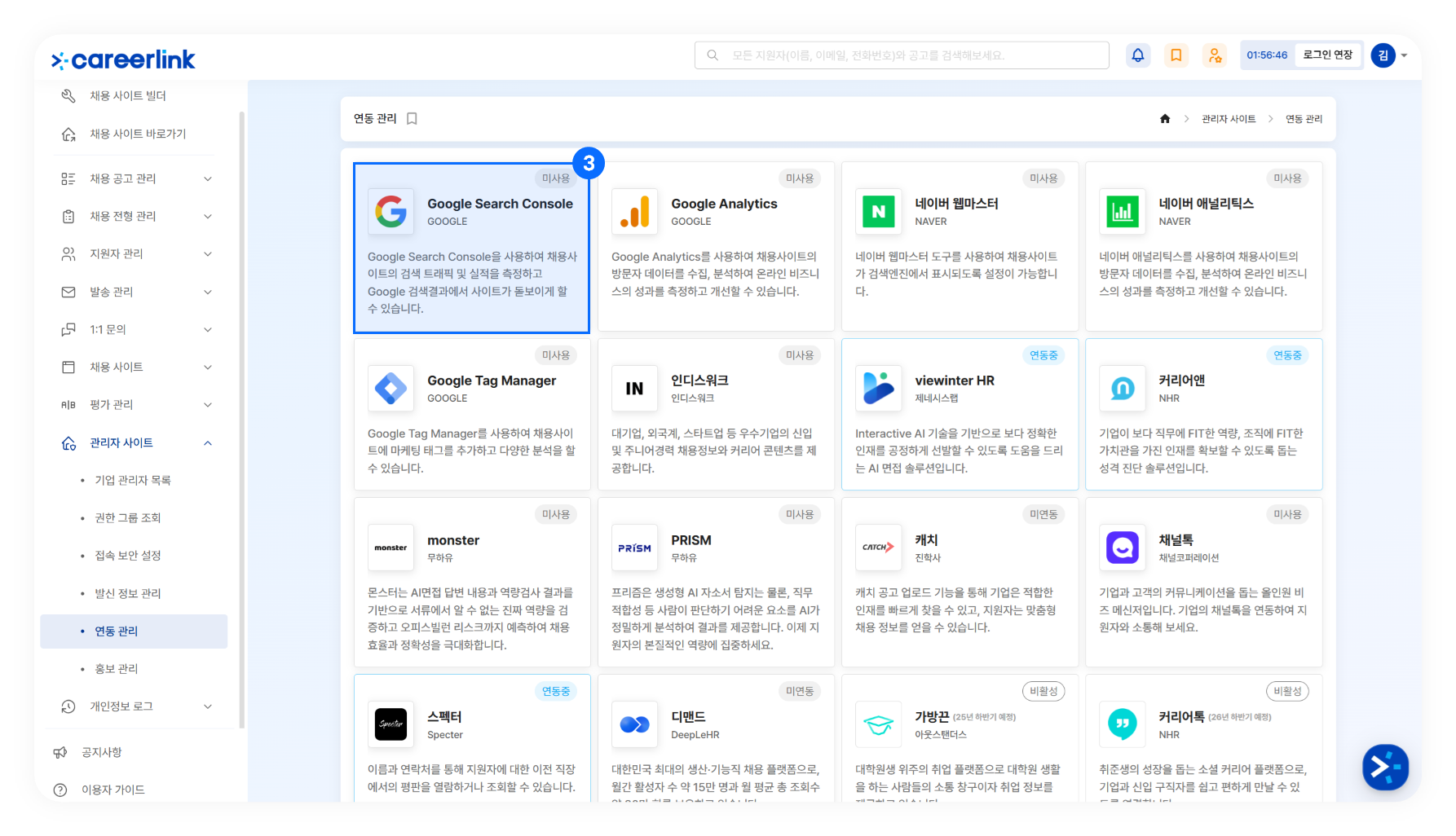This screenshot has height=836, width=1456.
Task: Open 발신 정보 관리 submenu
Action: pos(128,593)
